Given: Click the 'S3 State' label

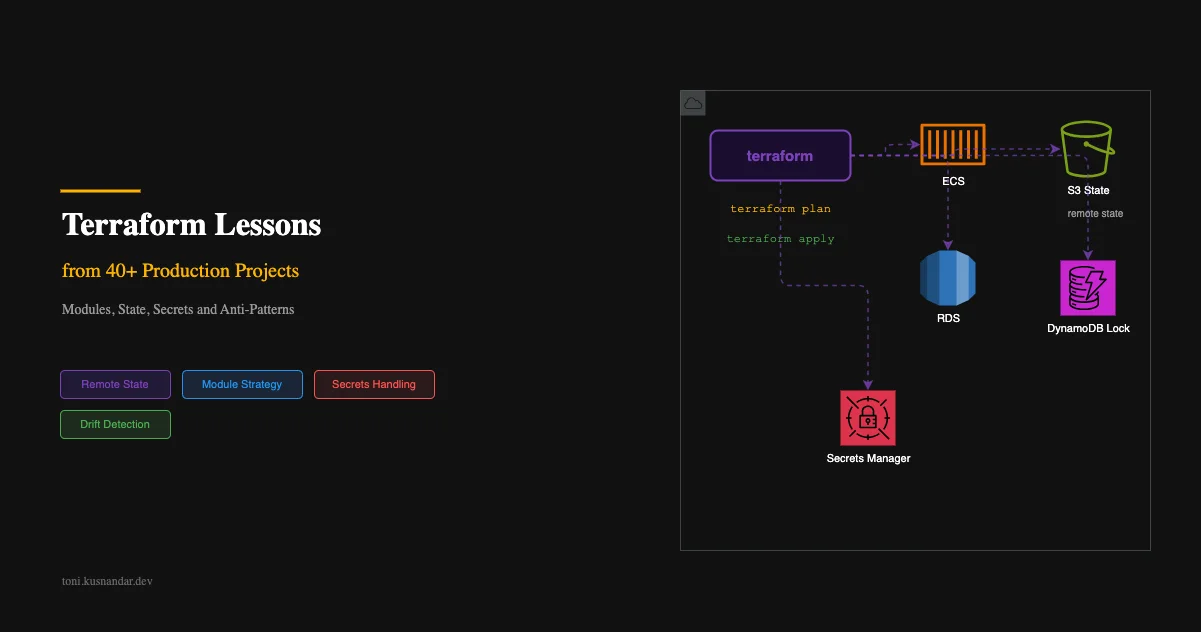Looking at the screenshot, I should click(1088, 190).
